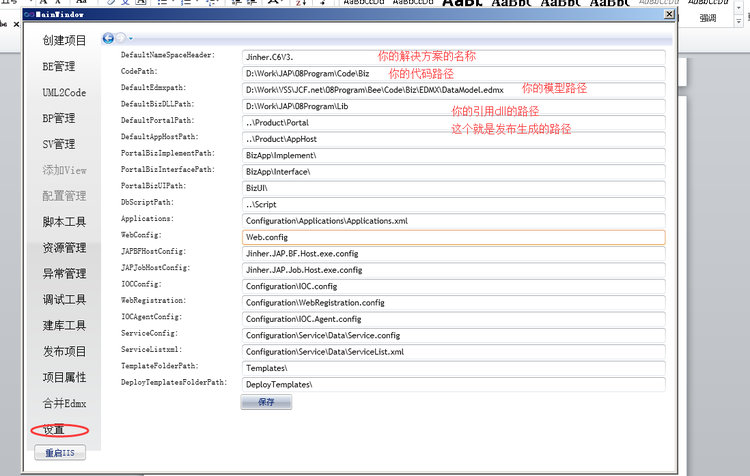Edit the Applications xml path field
750x476 pixels.
pyautogui.click(x=453, y=221)
